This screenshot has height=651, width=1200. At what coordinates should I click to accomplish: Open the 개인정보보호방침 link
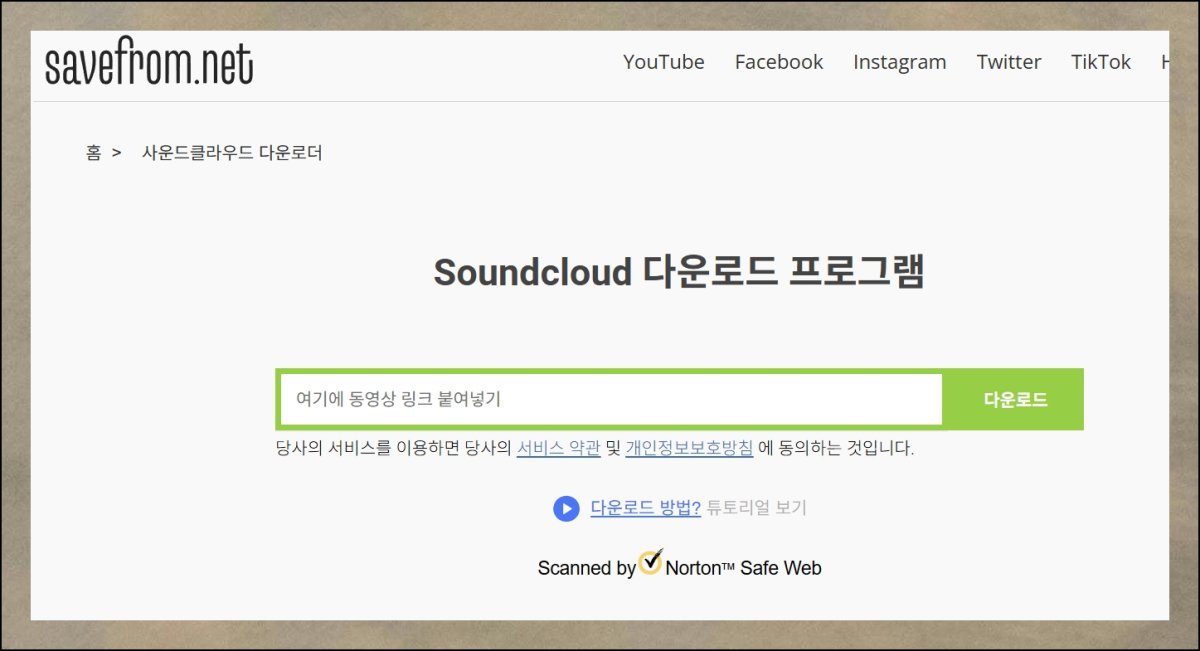pos(689,448)
